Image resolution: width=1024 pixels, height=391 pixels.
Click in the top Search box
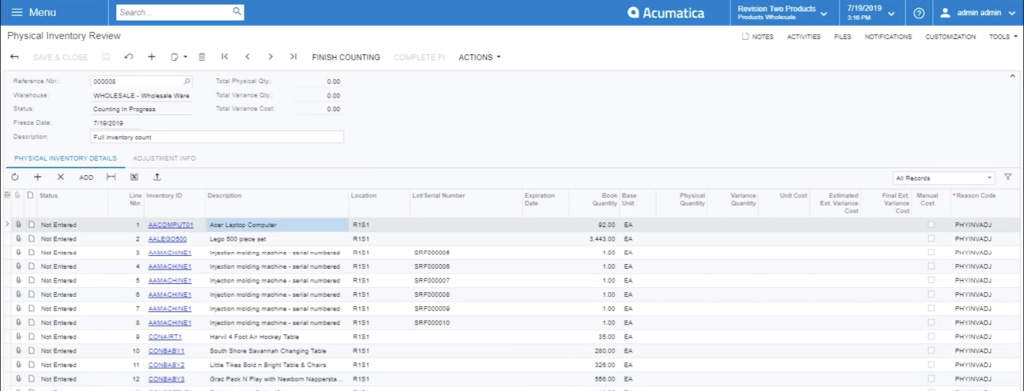173,12
